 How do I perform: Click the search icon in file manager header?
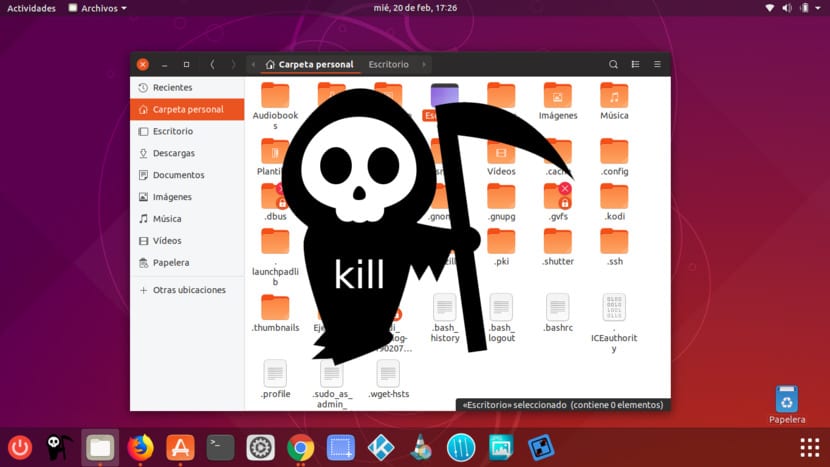pyautogui.click(x=613, y=64)
